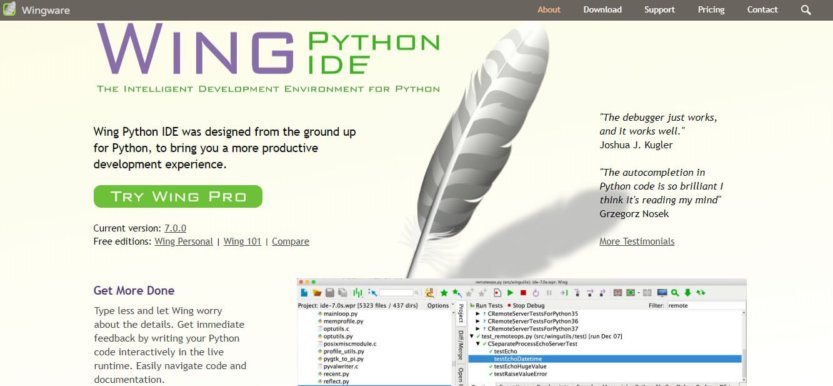Screen dimensions: 833x386
Task: Open the Contact menu item
Action: [762, 10]
